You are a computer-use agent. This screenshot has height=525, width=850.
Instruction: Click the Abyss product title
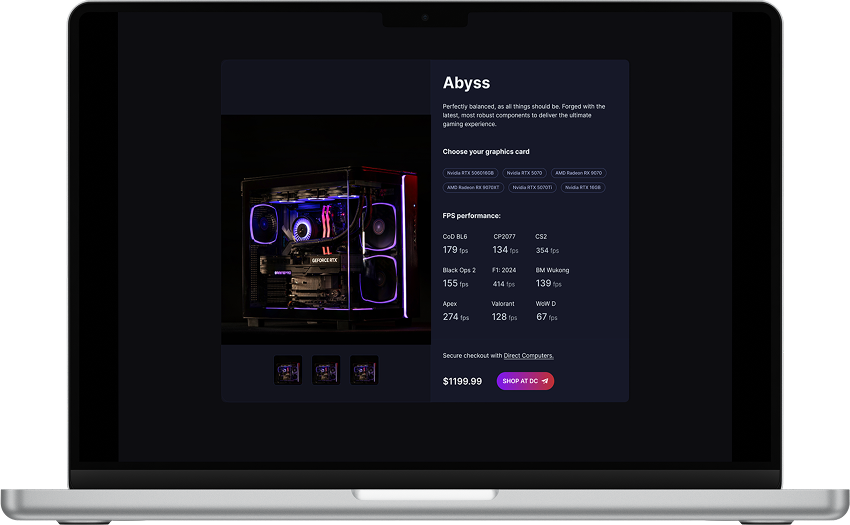coord(466,83)
